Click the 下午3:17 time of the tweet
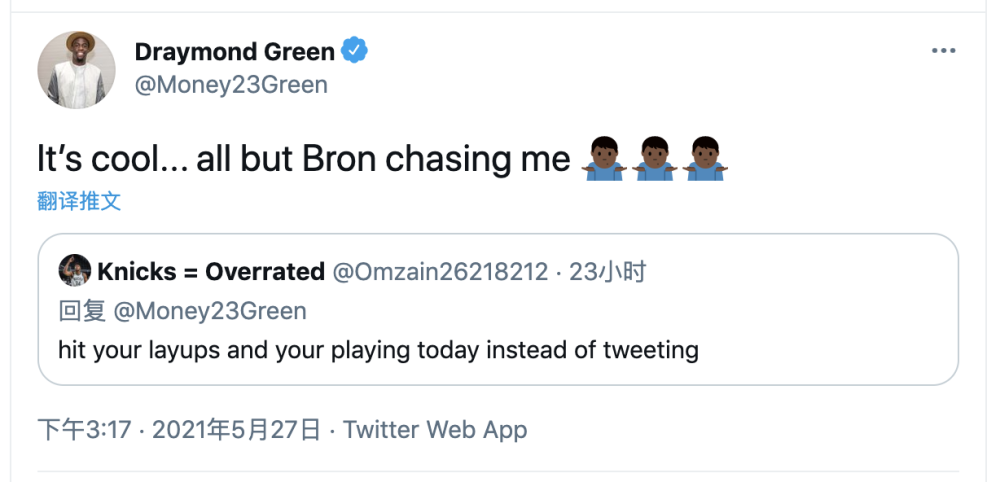This screenshot has height=482, width=1000. [x=84, y=430]
